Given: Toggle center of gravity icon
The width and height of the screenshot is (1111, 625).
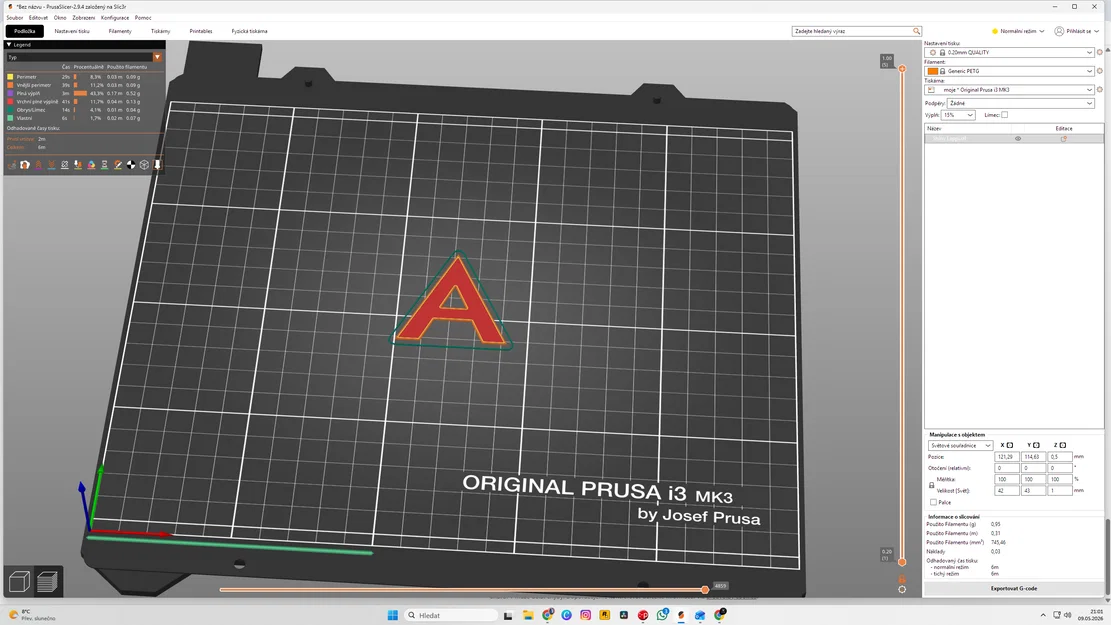Looking at the screenshot, I should 131,164.
